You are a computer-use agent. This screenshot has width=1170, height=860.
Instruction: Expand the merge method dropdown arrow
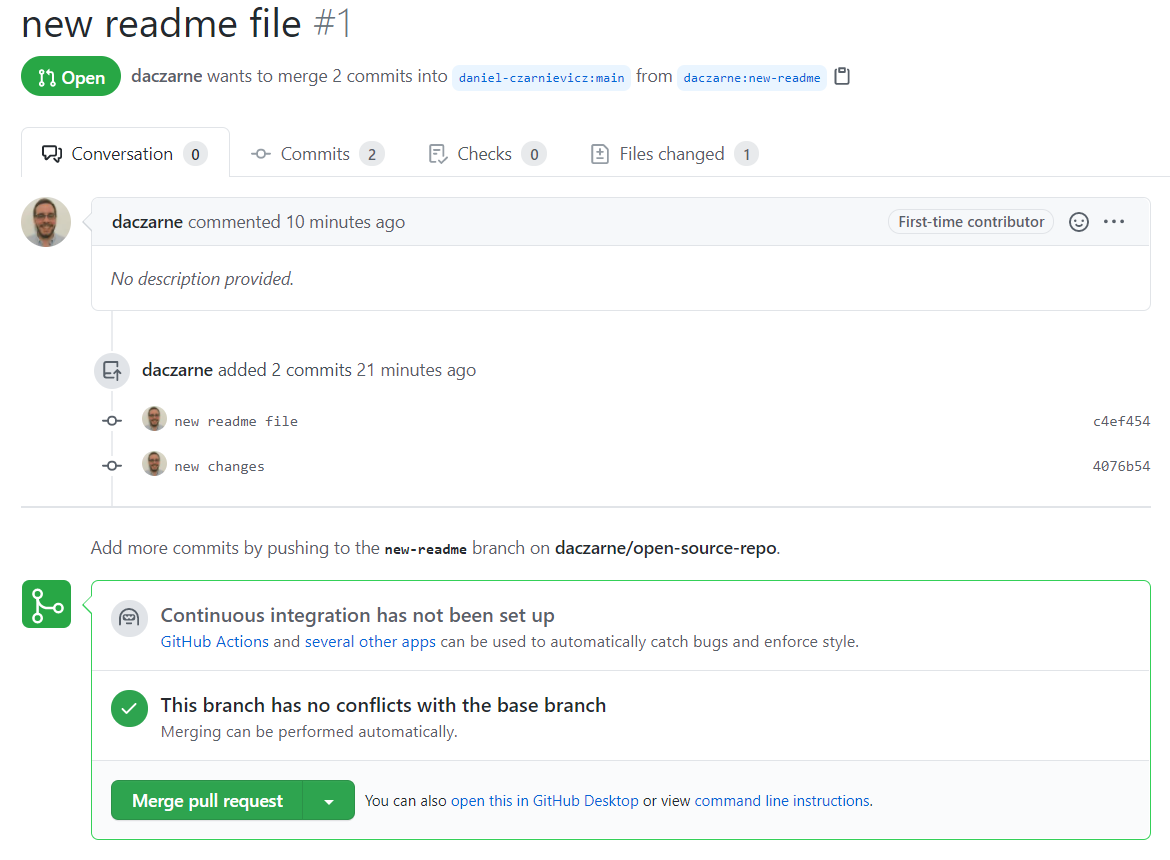click(x=329, y=801)
